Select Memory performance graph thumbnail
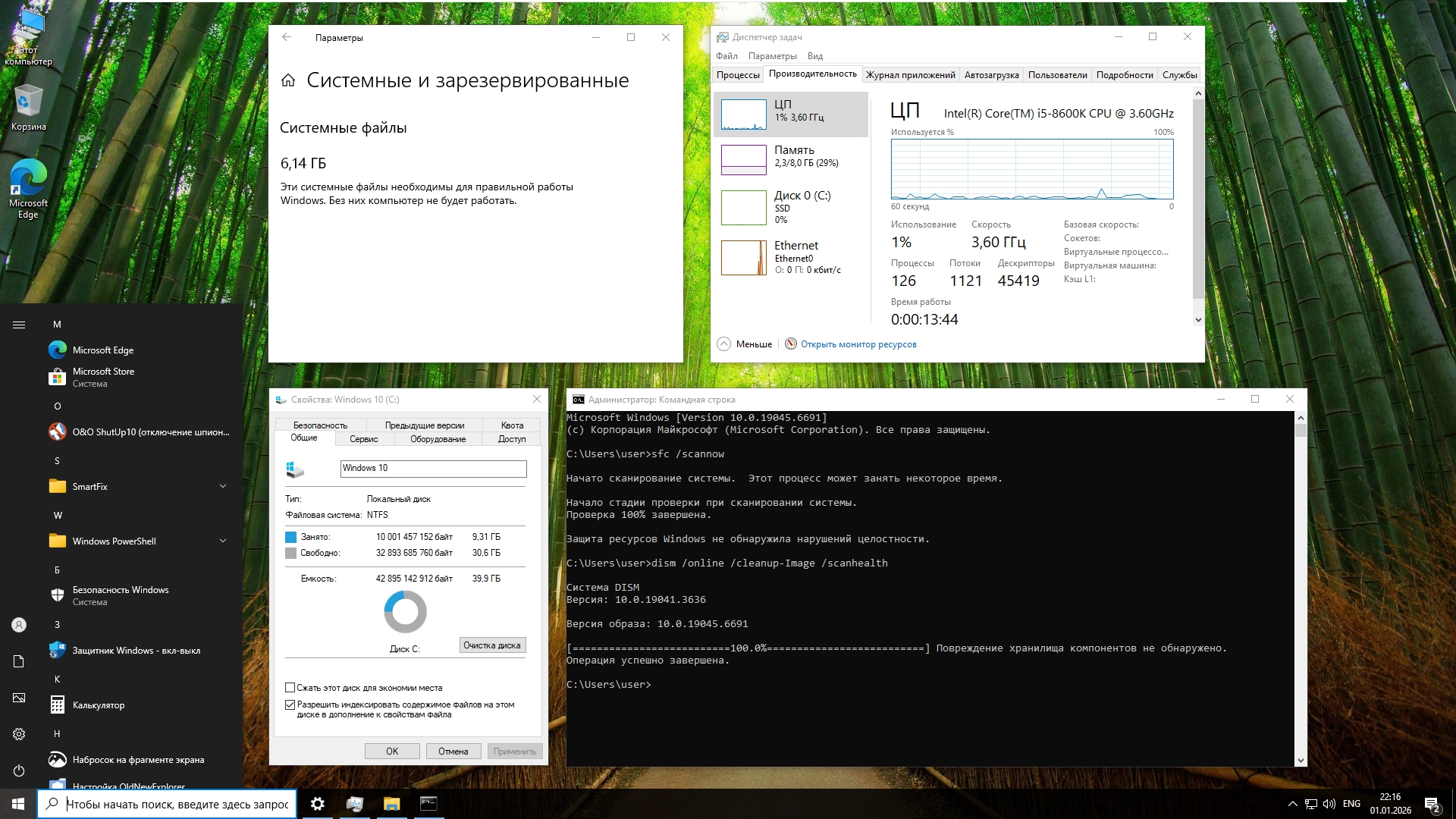The height and width of the screenshot is (819, 1456). pyautogui.click(x=743, y=160)
